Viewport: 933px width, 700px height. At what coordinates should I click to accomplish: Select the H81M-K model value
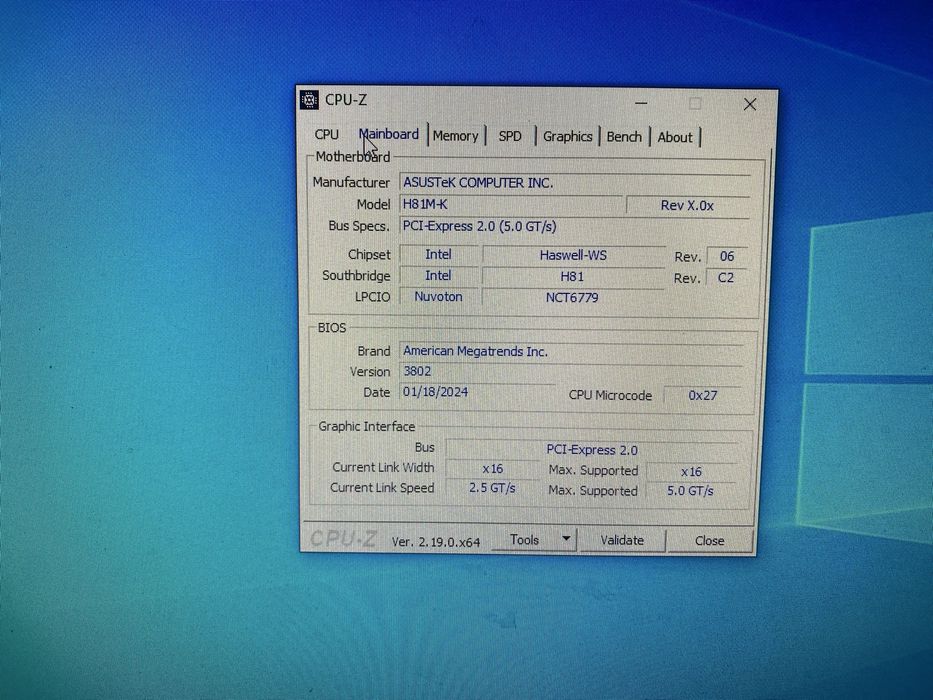[x=511, y=205]
